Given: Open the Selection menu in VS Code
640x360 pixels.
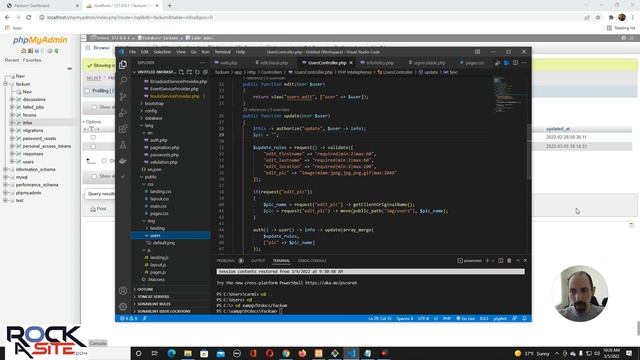Looking at the screenshot, I should 162,52.
